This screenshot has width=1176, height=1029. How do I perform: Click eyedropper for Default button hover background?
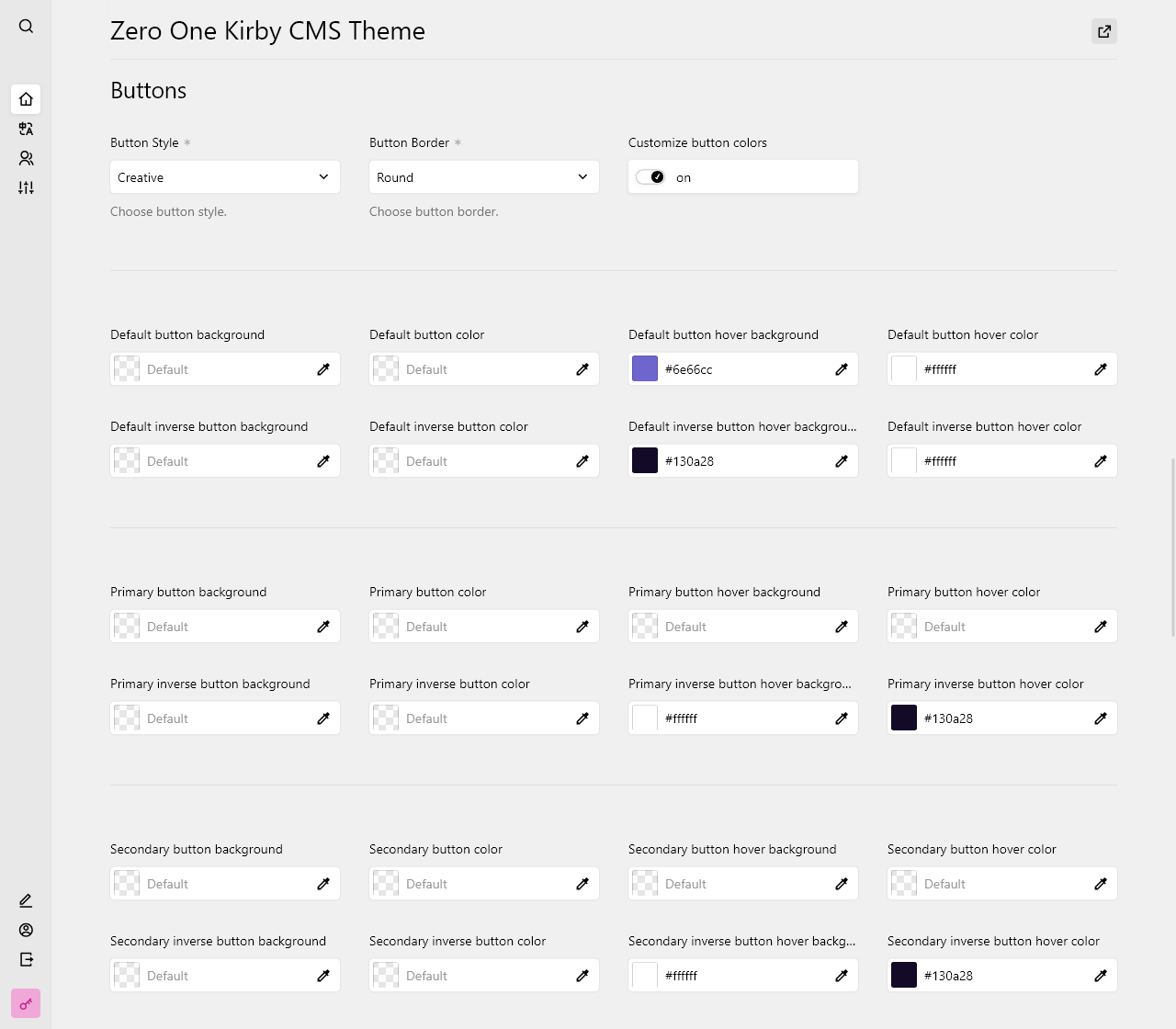coord(842,369)
